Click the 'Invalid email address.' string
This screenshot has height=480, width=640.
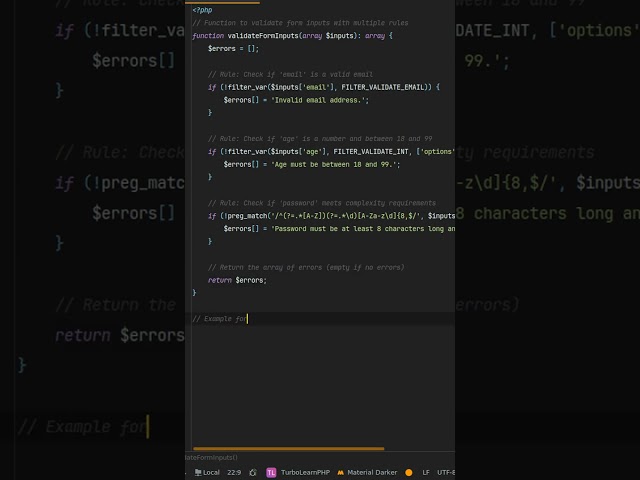pos(318,100)
